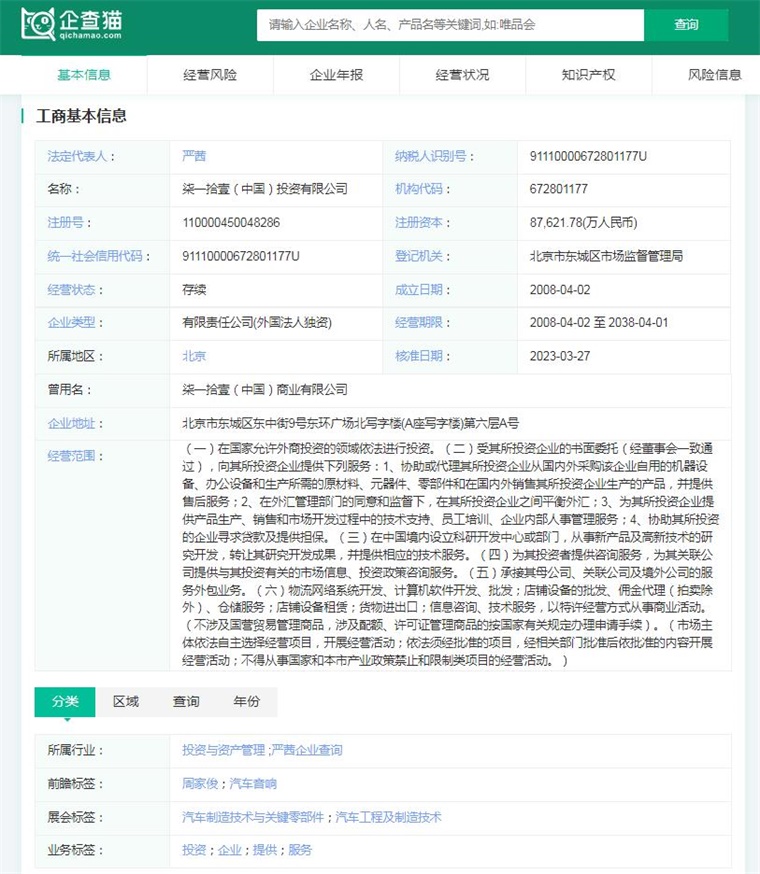Open the 企业年报 navigation tab

pos(336,75)
